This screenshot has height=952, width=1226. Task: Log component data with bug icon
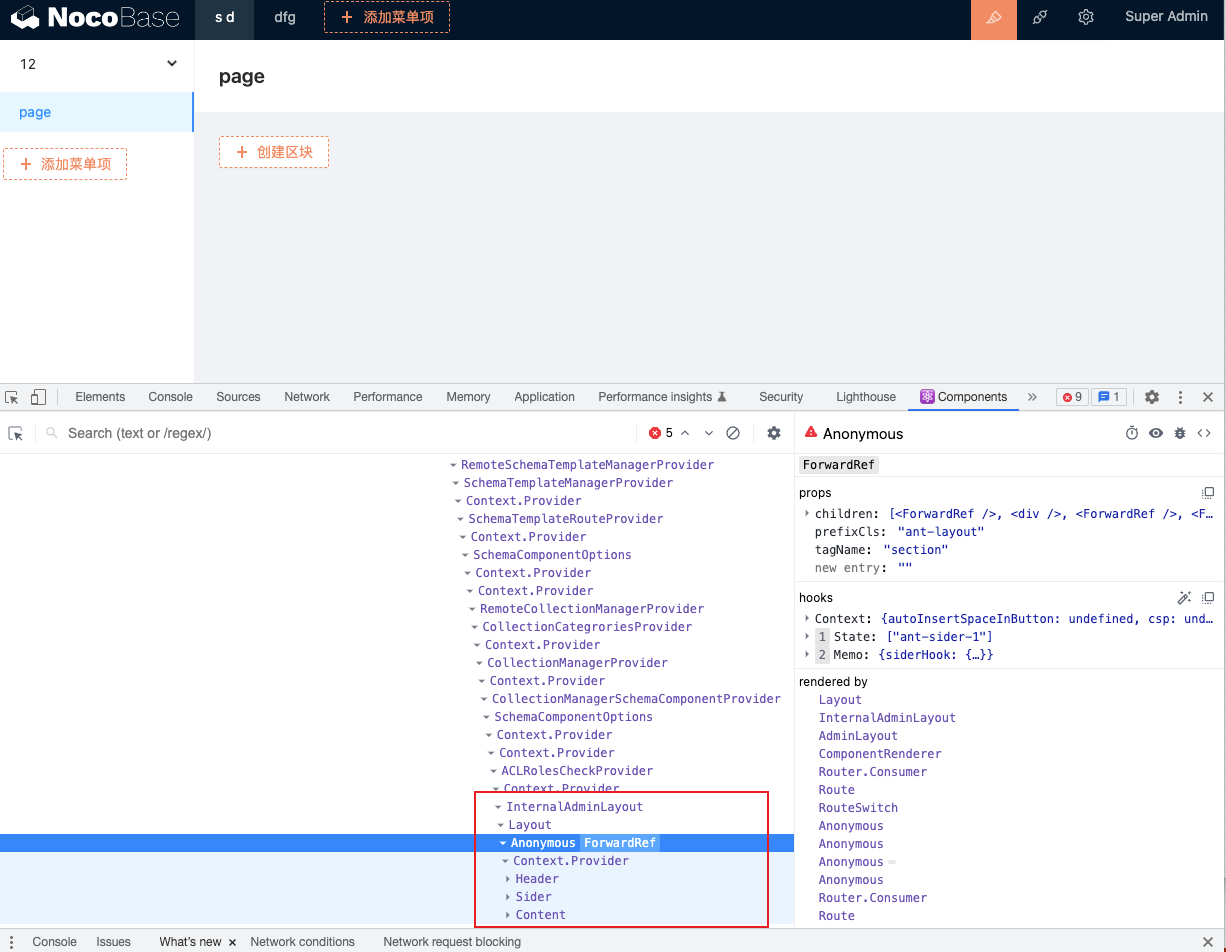1180,433
